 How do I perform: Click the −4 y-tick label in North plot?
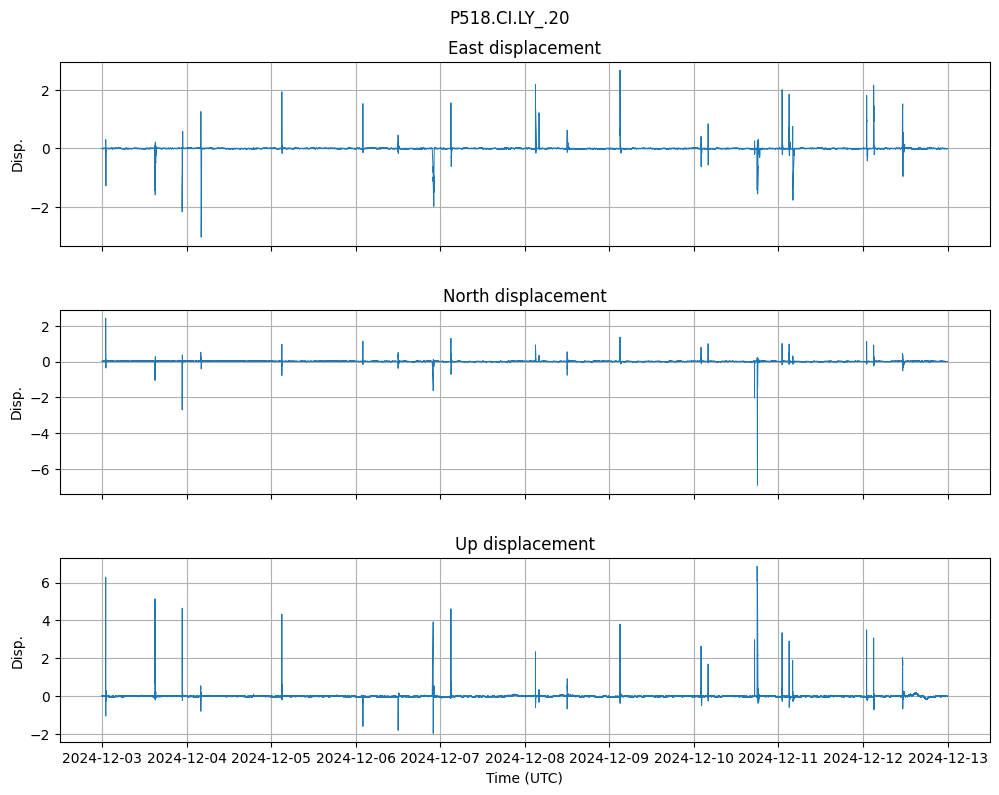coord(43,433)
